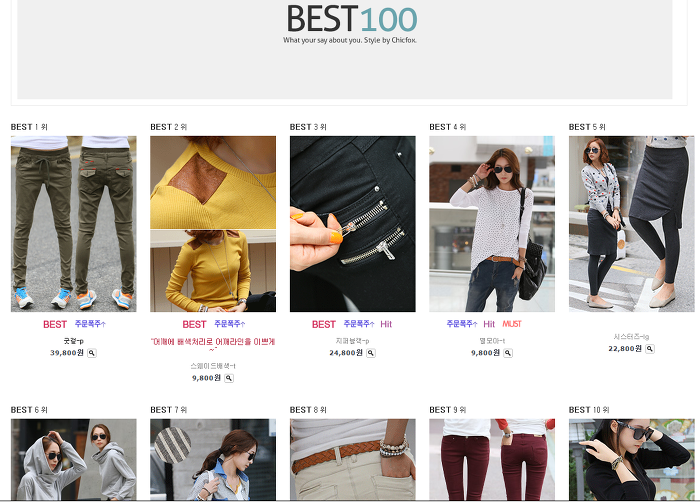The width and height of the screenshot is (700, 503).
Task: Click the red MUST badge icon
Action: point(512,324)
